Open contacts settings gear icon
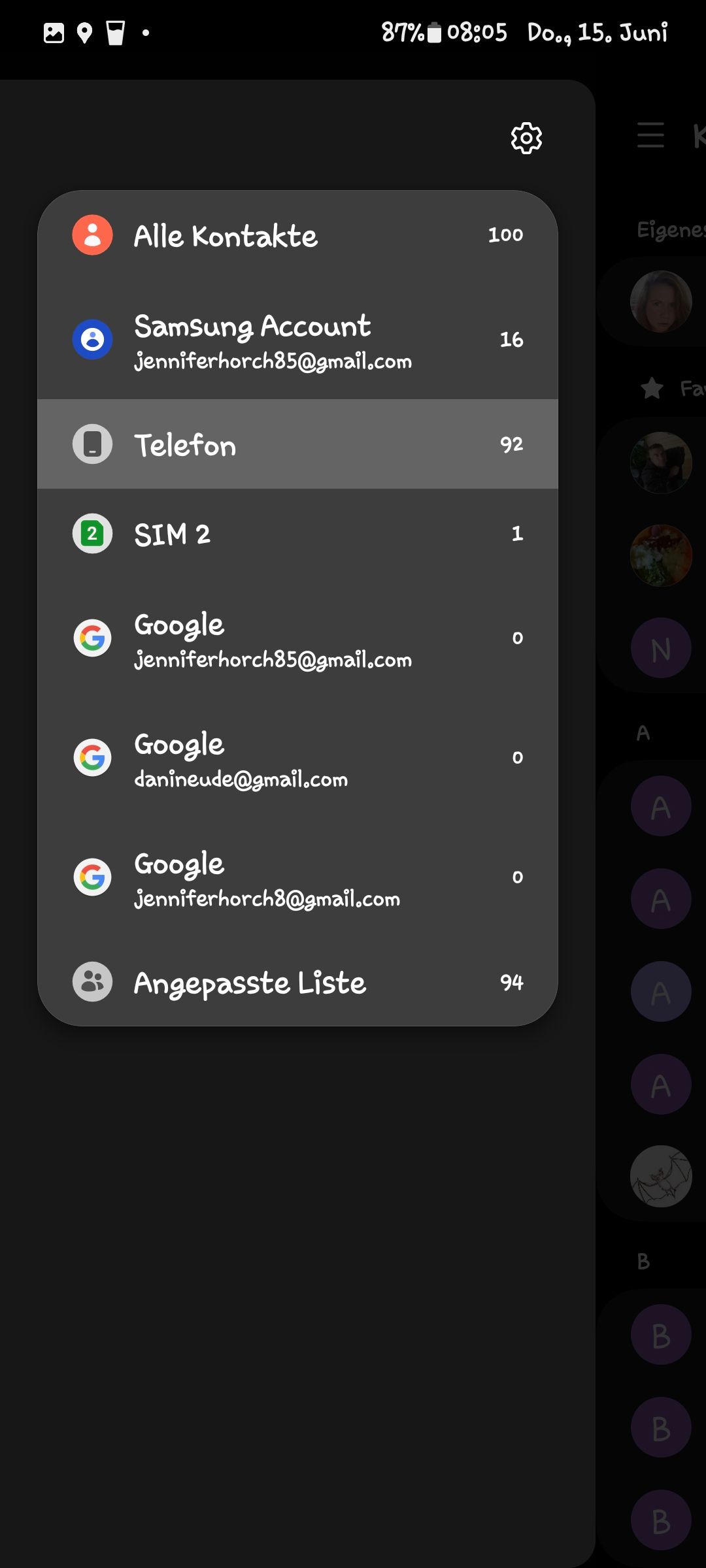 tap(526, 138)
